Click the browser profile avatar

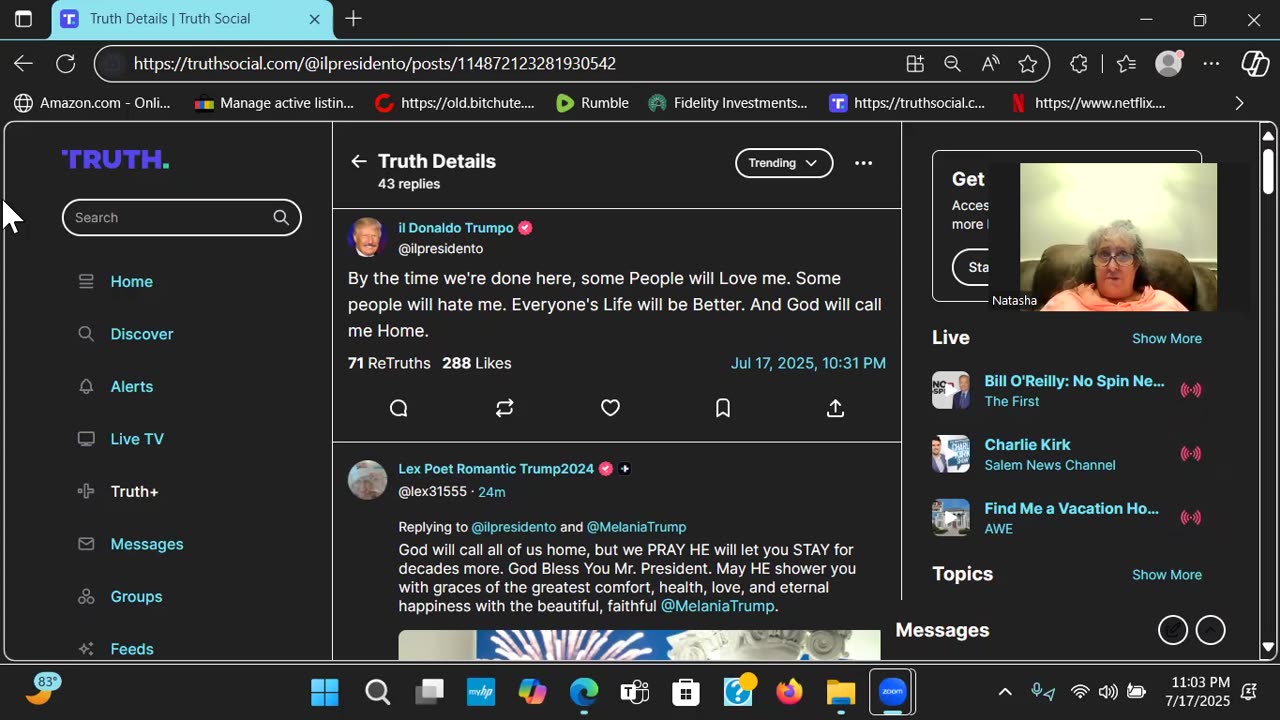(1169, 64)
